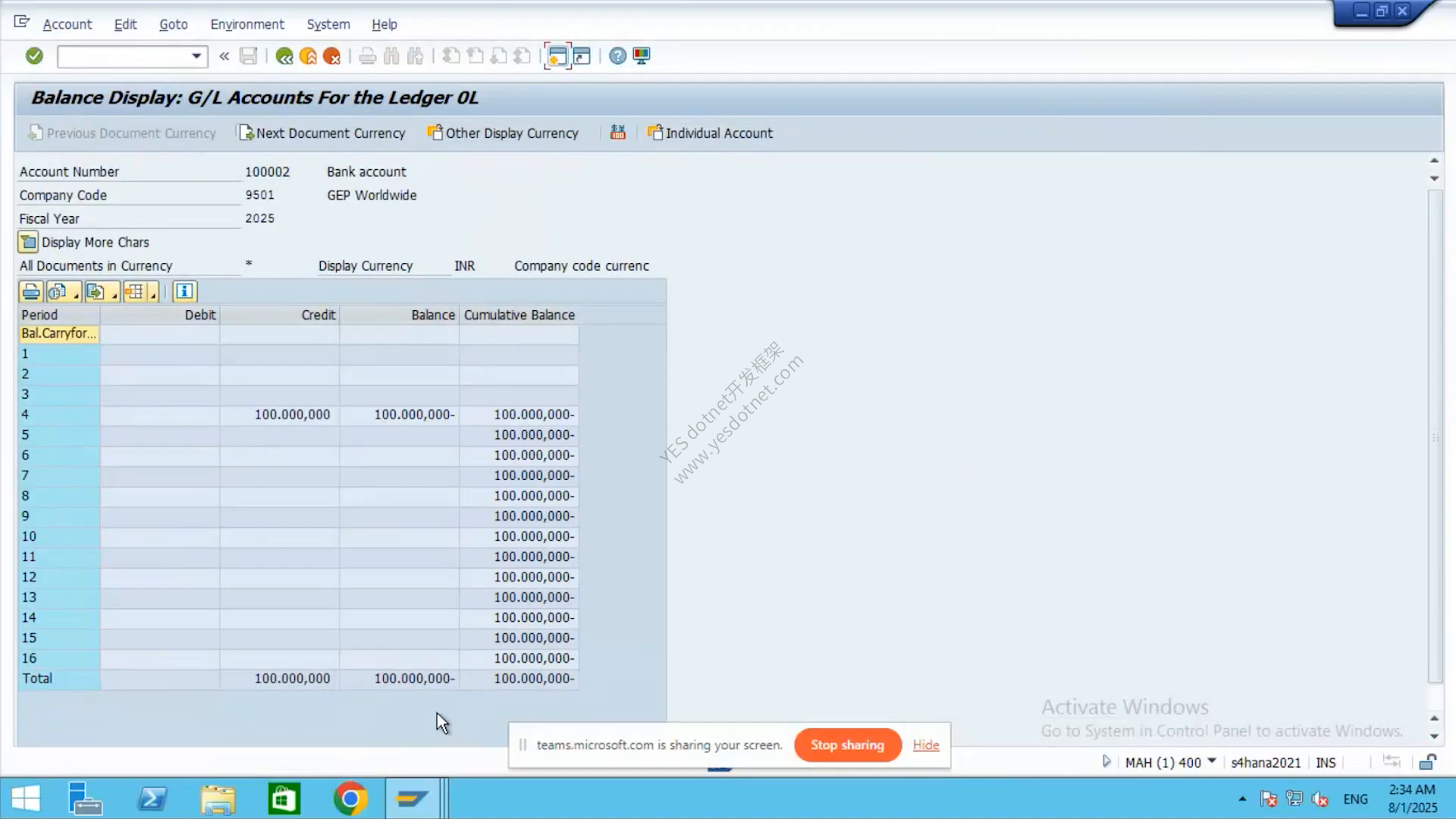Open the Edit menu
Image resolution: width=1456 pixels, height=819 pixels.
pos(125,24)
